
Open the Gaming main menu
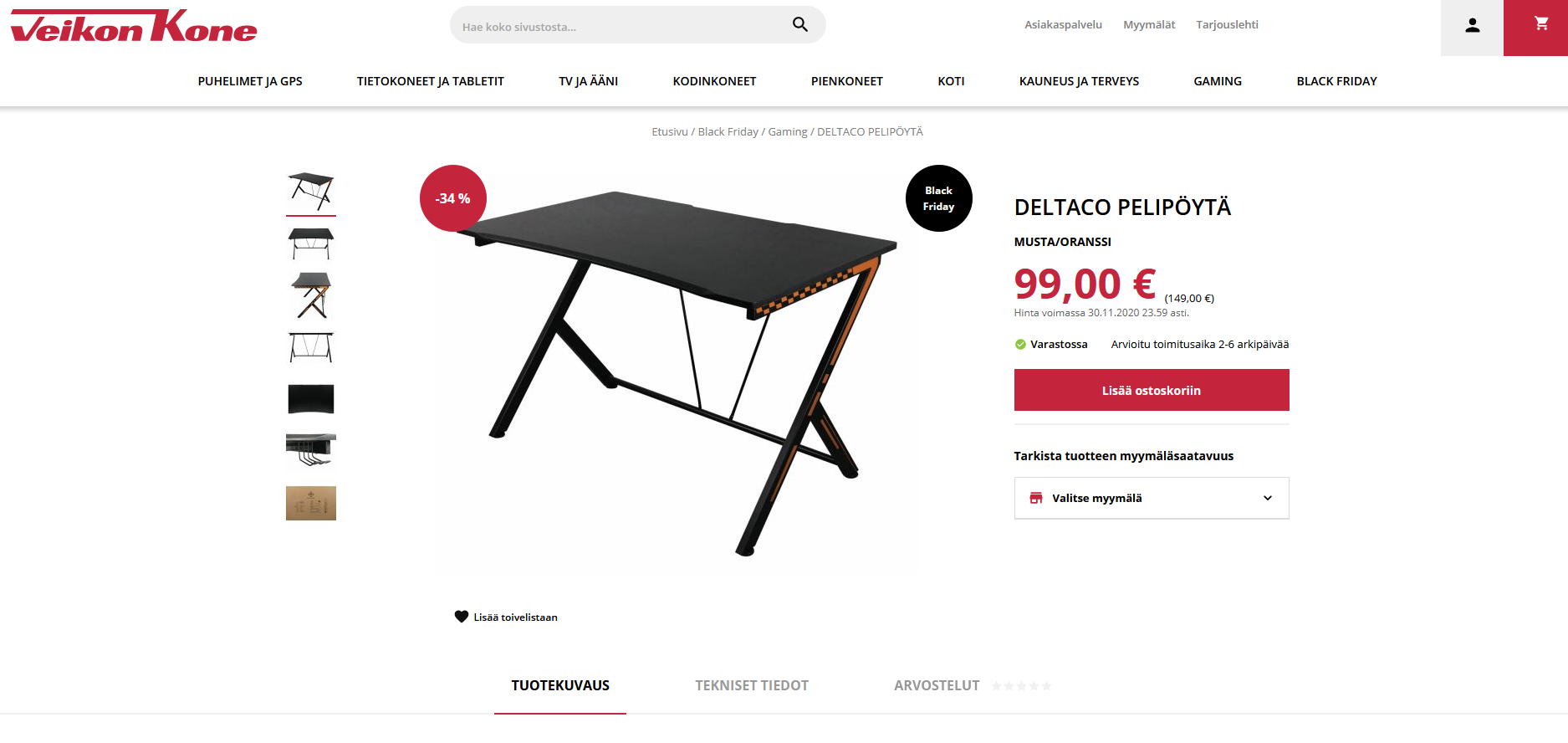click(x=1218, y=81)
